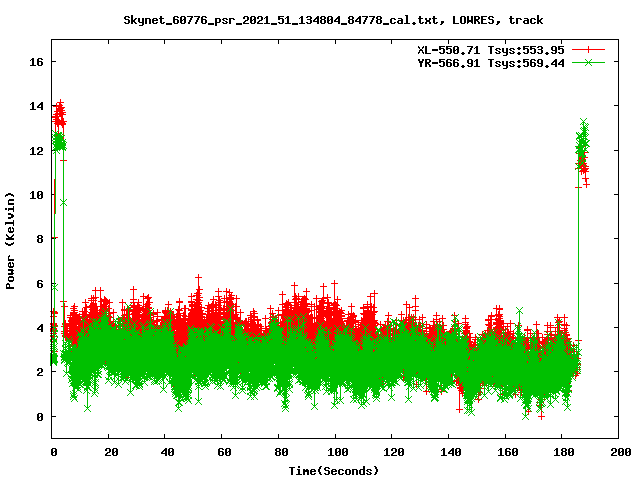Click the x-axis tick label 200
This screenshot has width=640, height=480.
pyautogui.click(x=621, y=452)
